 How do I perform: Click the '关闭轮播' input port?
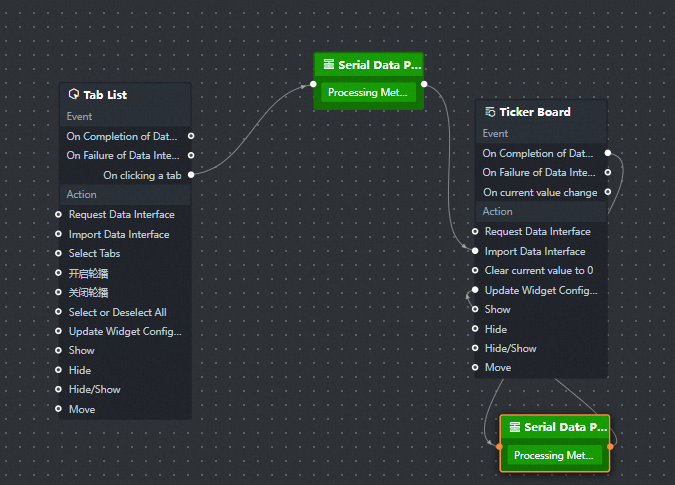59,292
